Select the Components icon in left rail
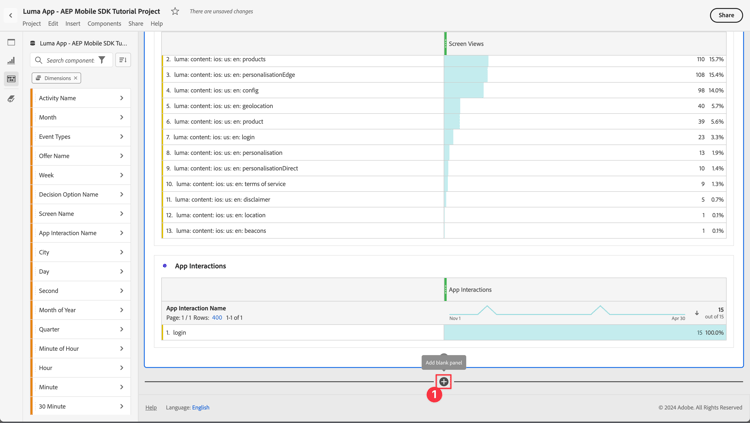The height and width of the screenshot is (423, 750). [x=11, y=78]
